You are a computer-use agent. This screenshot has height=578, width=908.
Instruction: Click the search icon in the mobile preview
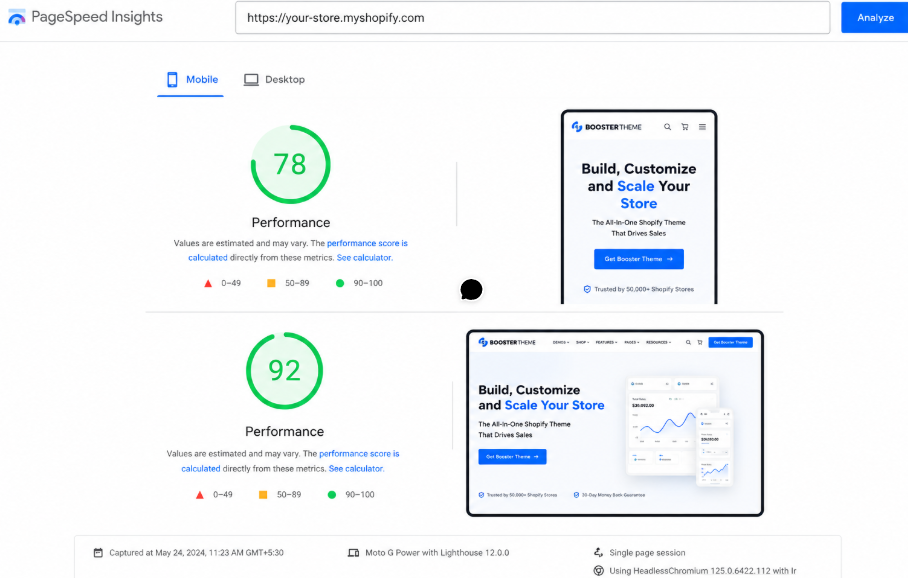(x=667, y=127)
